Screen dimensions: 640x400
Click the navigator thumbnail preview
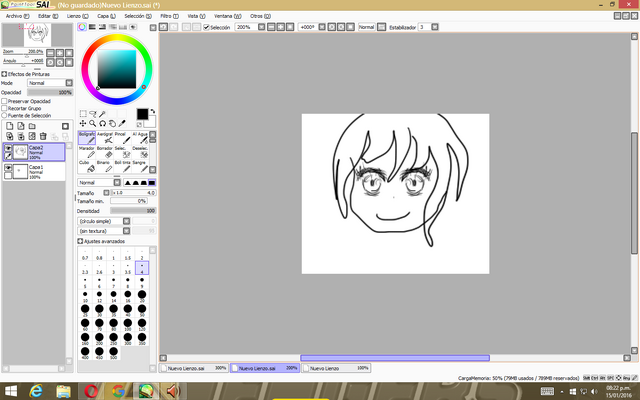[x=37, y=35]
